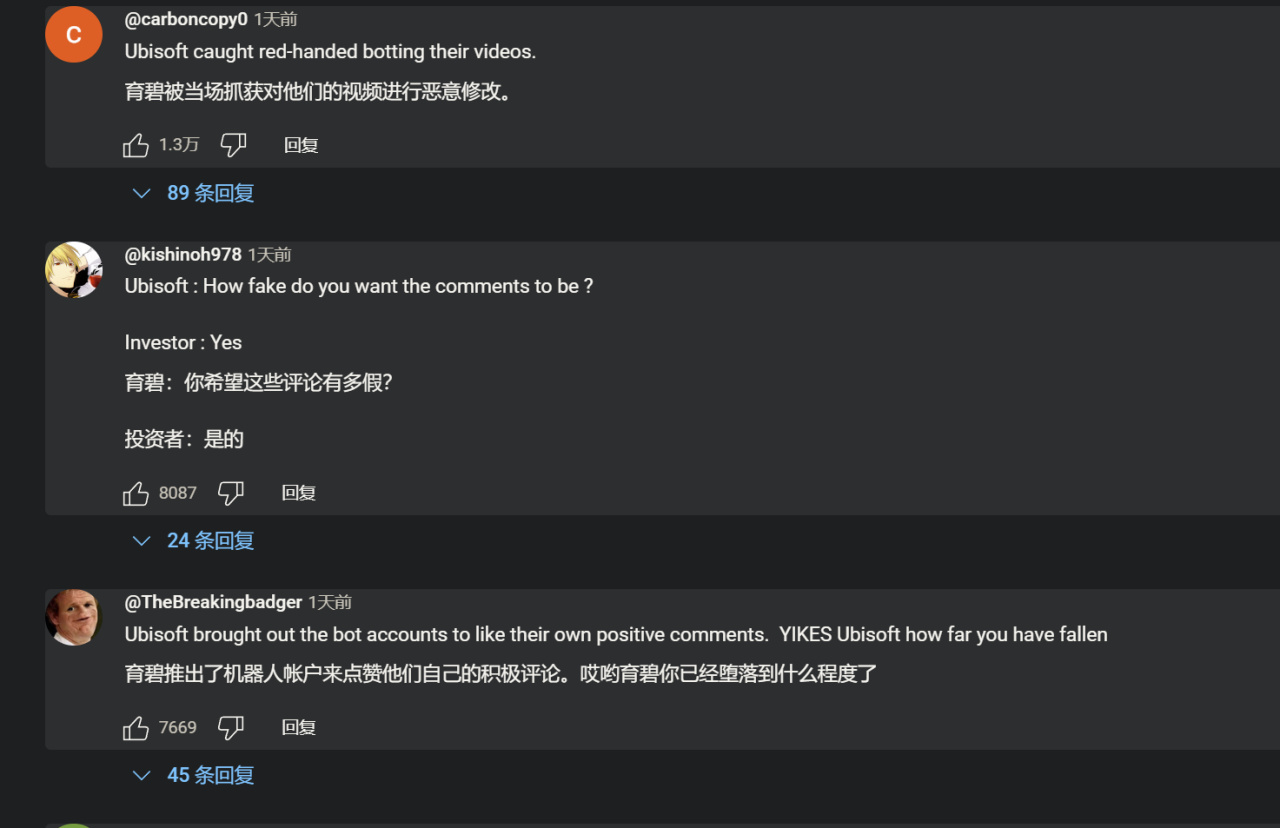Dislike the @carboncopy0 comment

[233, 145]
